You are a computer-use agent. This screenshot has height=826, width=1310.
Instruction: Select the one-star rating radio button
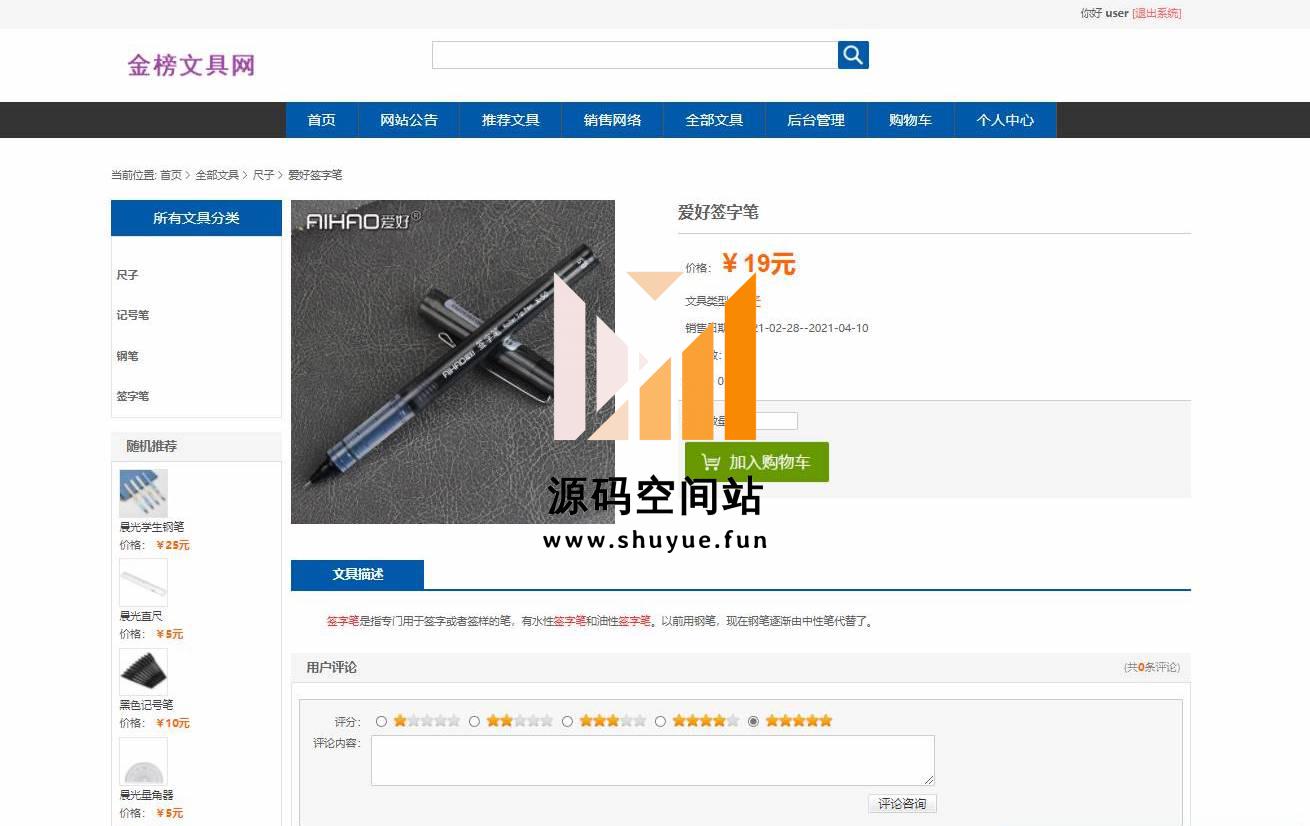tap(381, 721)
